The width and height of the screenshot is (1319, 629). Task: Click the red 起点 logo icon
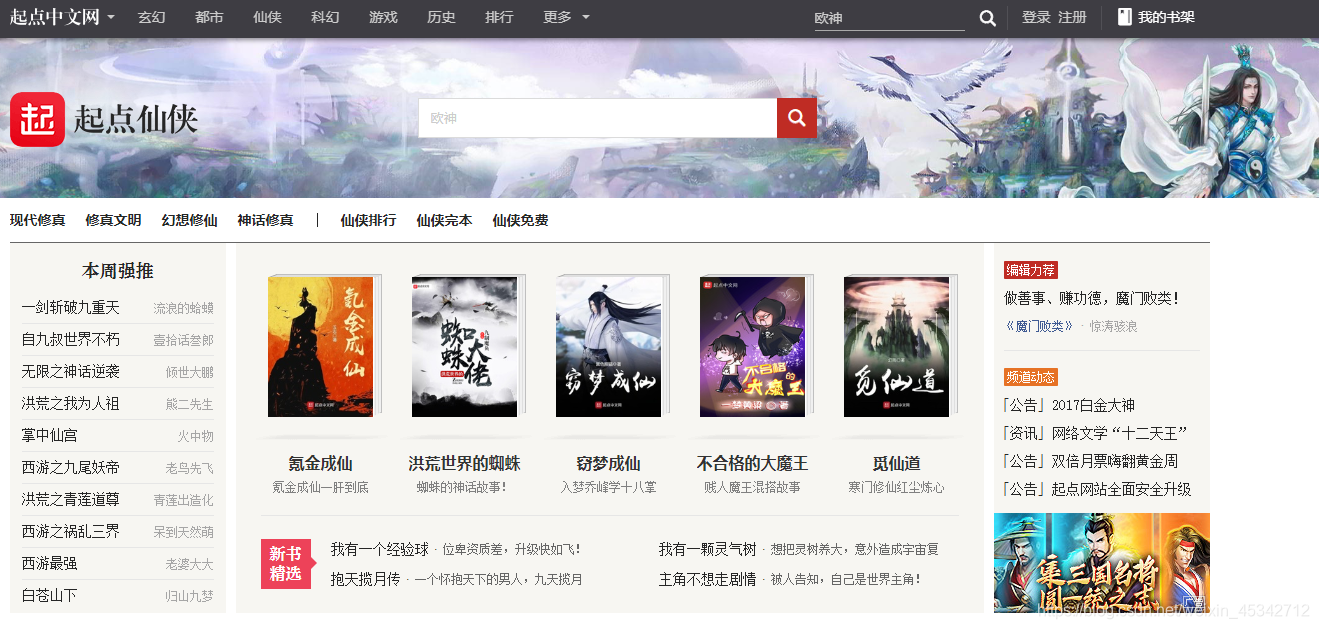37,119
